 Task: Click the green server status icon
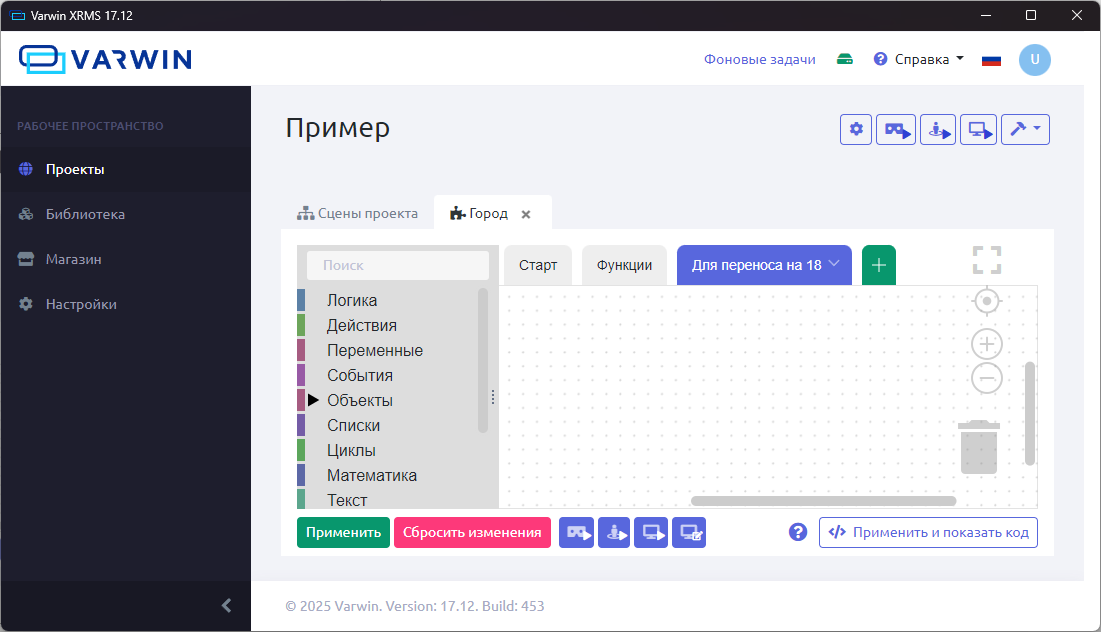coord(845,60)
